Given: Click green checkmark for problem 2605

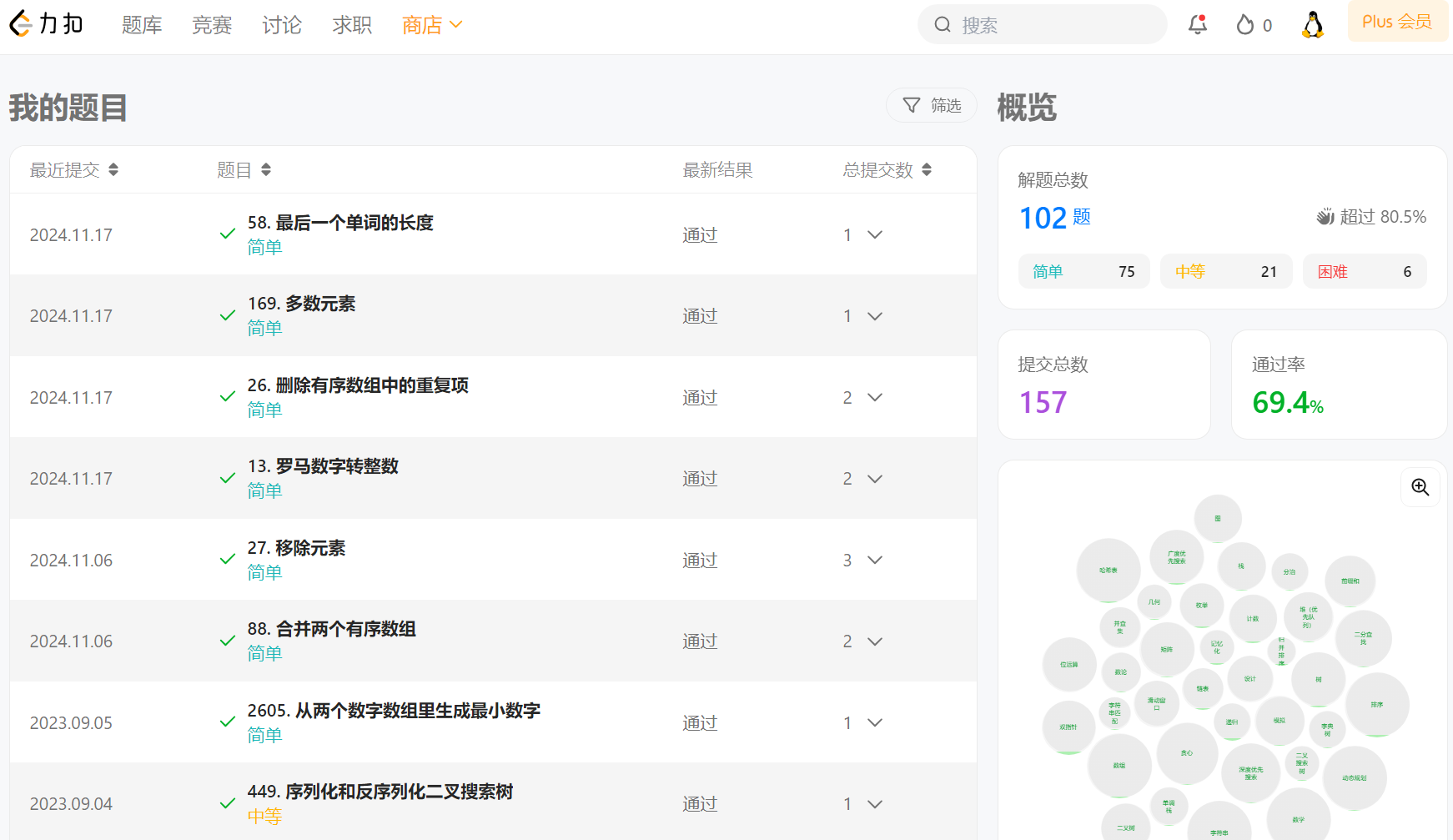Looking at the screenshot, I should pyautogui.click(x=227, y=722).
